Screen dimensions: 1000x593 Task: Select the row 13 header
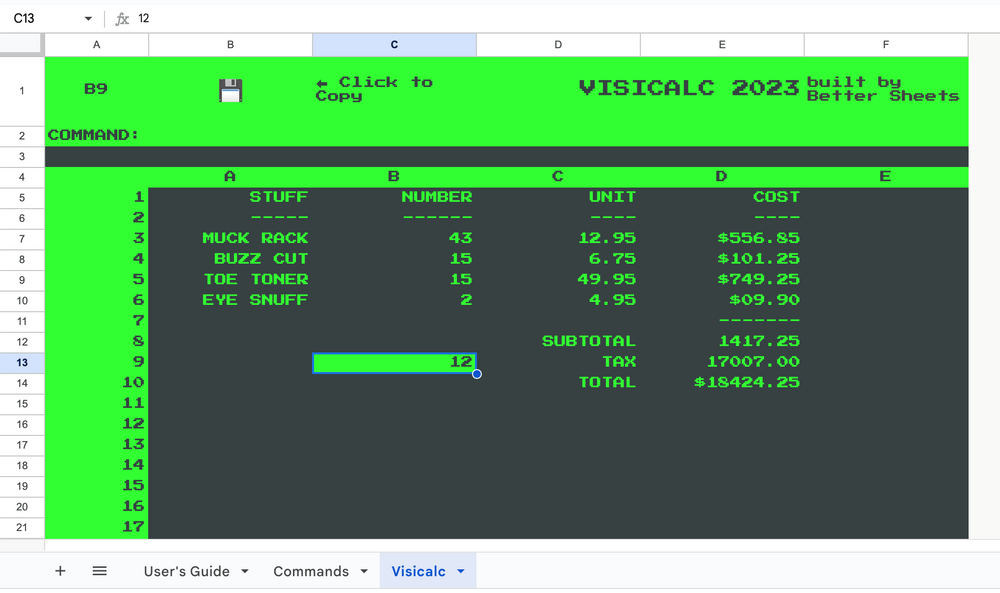21,362
